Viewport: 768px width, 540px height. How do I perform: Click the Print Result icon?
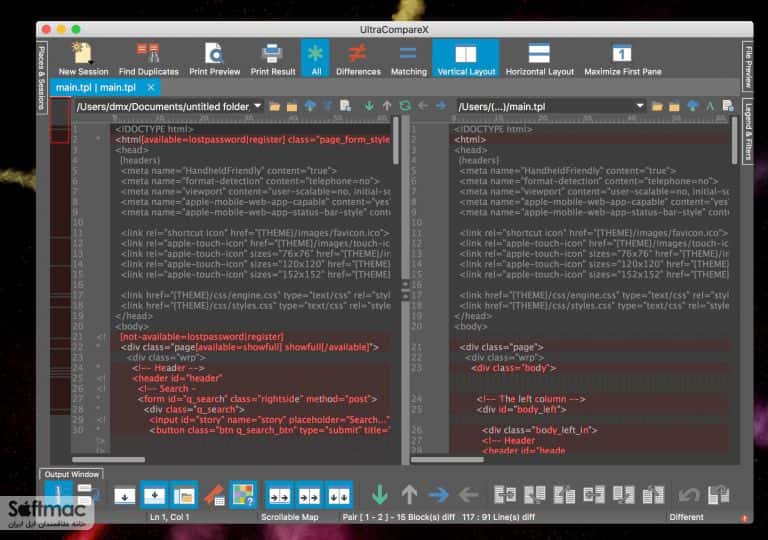[273, 59]
